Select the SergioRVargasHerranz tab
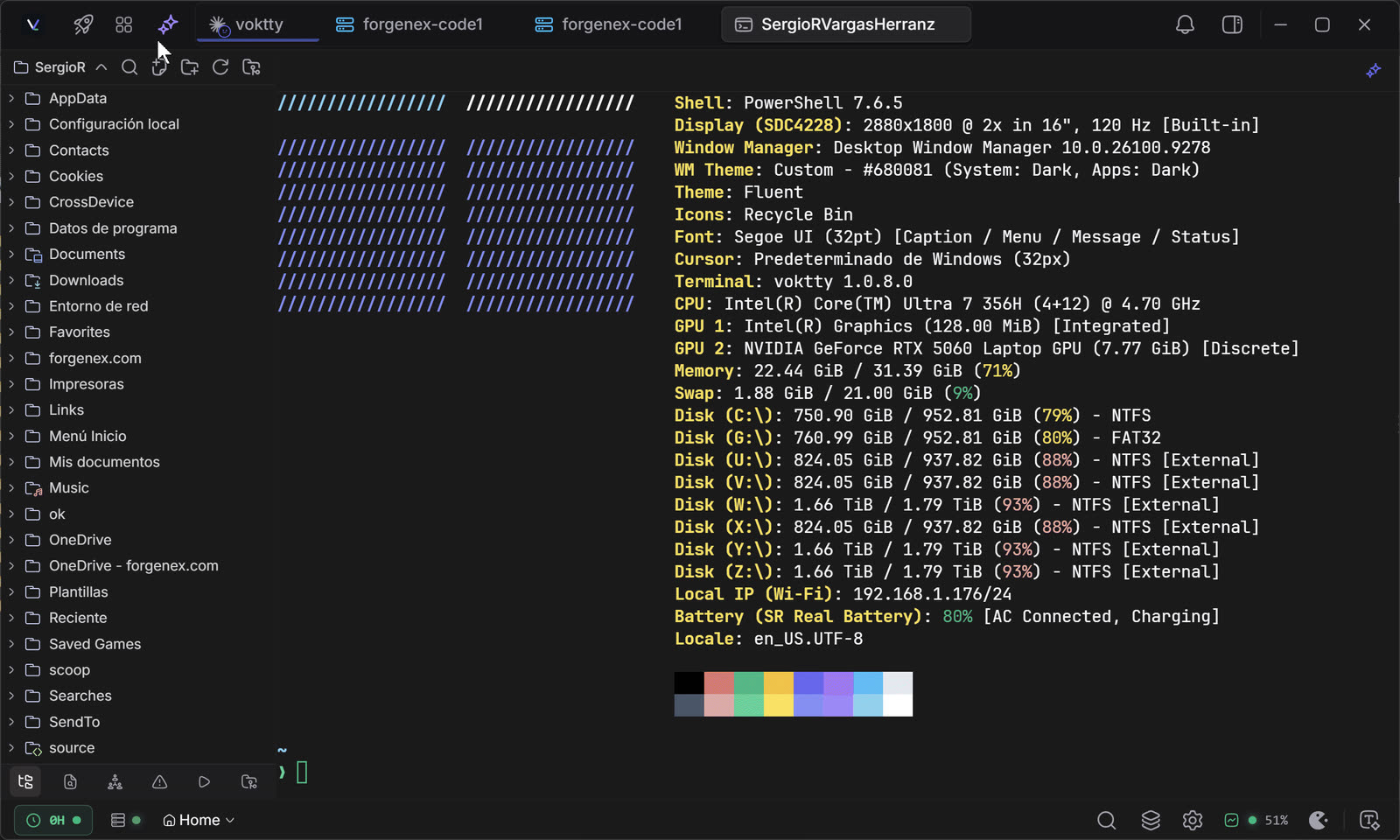Image resolution: width=1400 pixels, height=840 pixels. point(846,24)
